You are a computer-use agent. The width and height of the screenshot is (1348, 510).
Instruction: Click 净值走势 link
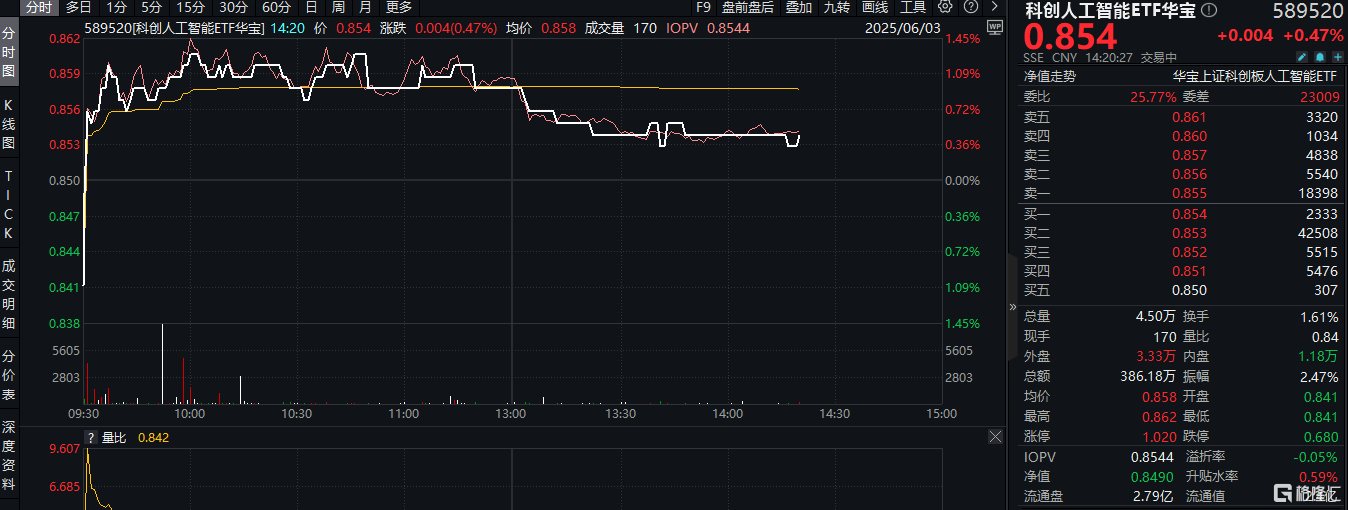pos(1049,76)
